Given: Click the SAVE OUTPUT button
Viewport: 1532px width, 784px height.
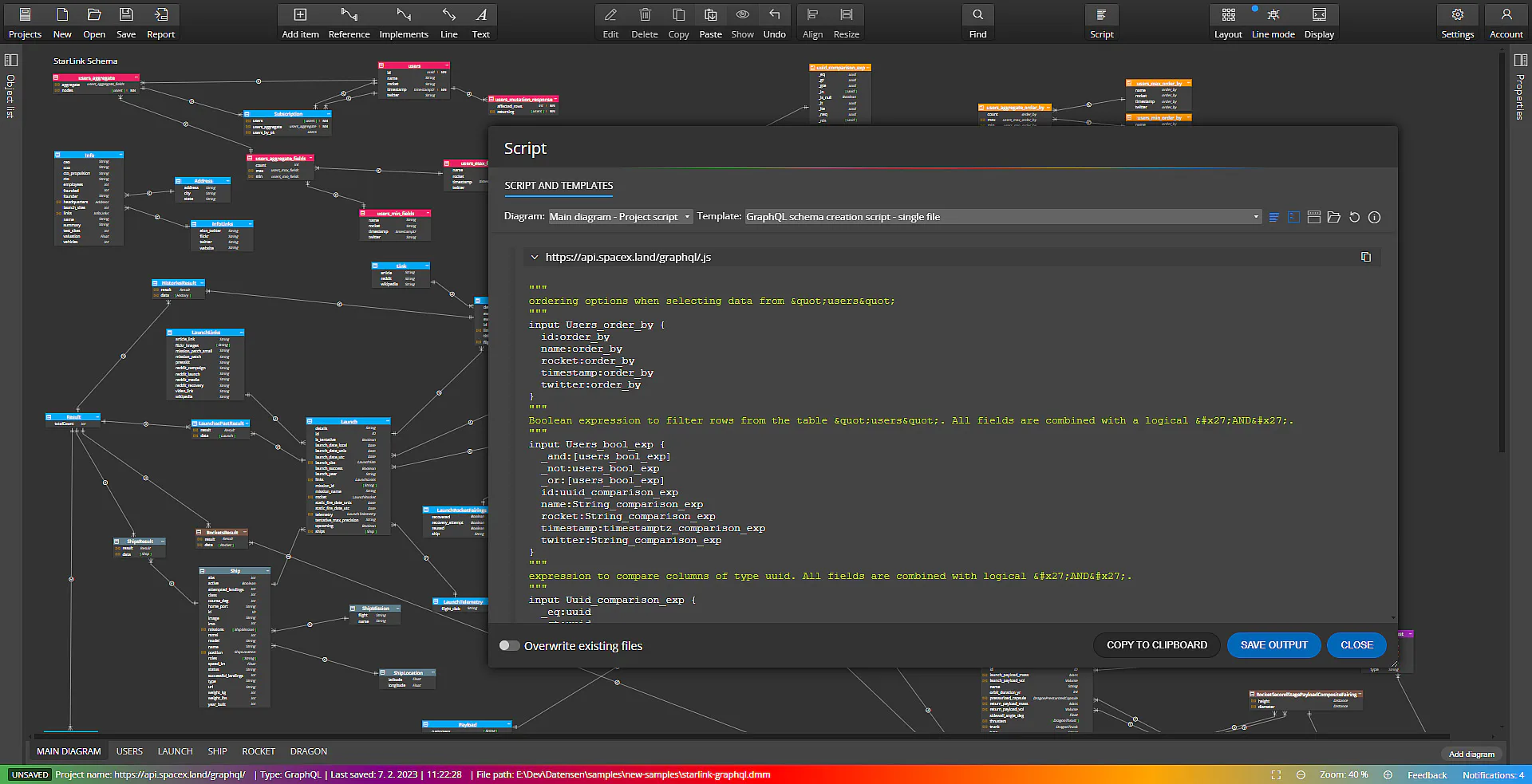Looking at the screenshot, I should (x=1273, y=645).
